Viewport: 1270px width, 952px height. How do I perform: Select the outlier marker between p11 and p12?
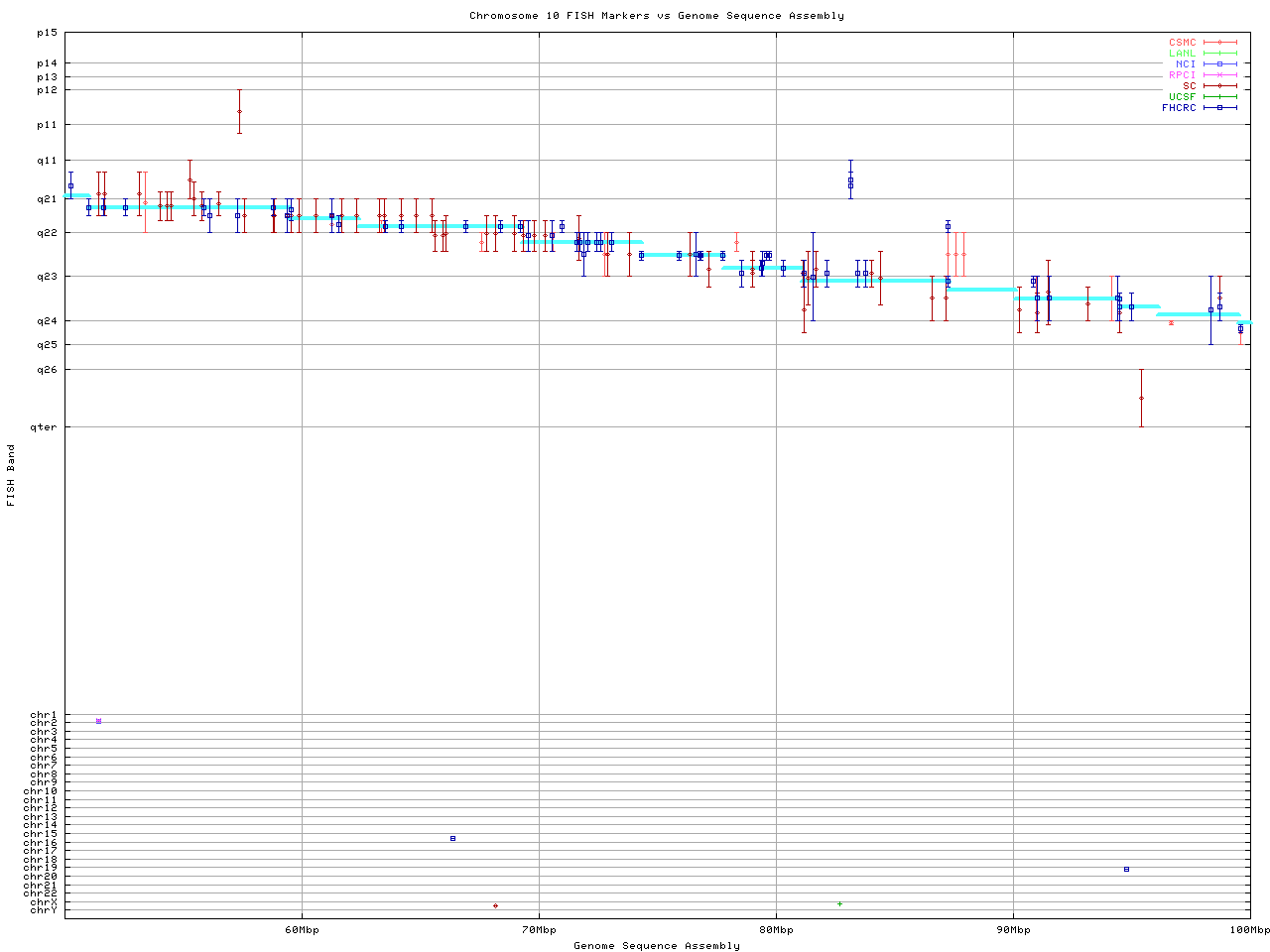pyautogui.click(x=239, y=112)
